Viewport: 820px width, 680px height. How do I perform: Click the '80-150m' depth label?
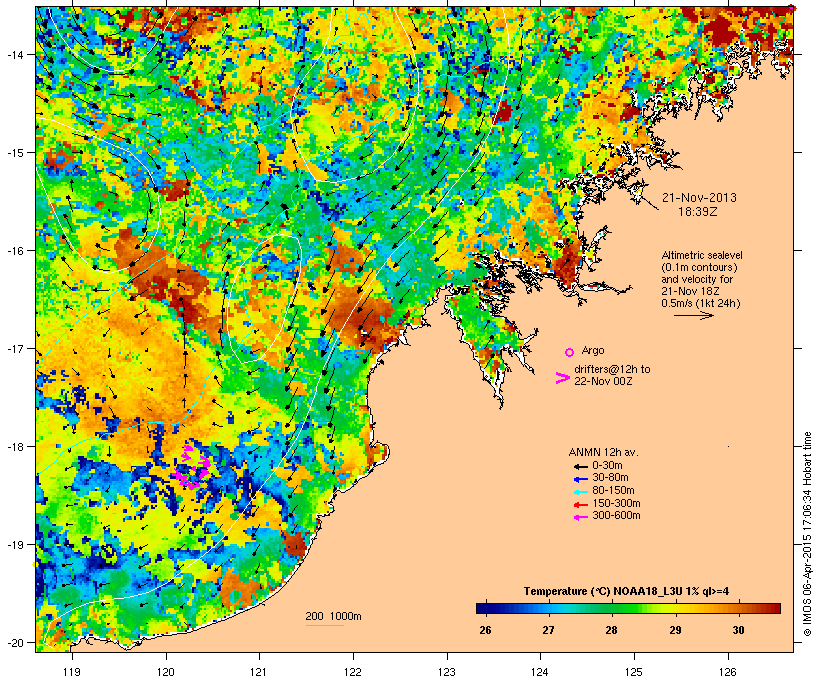[x=613, y=491]
